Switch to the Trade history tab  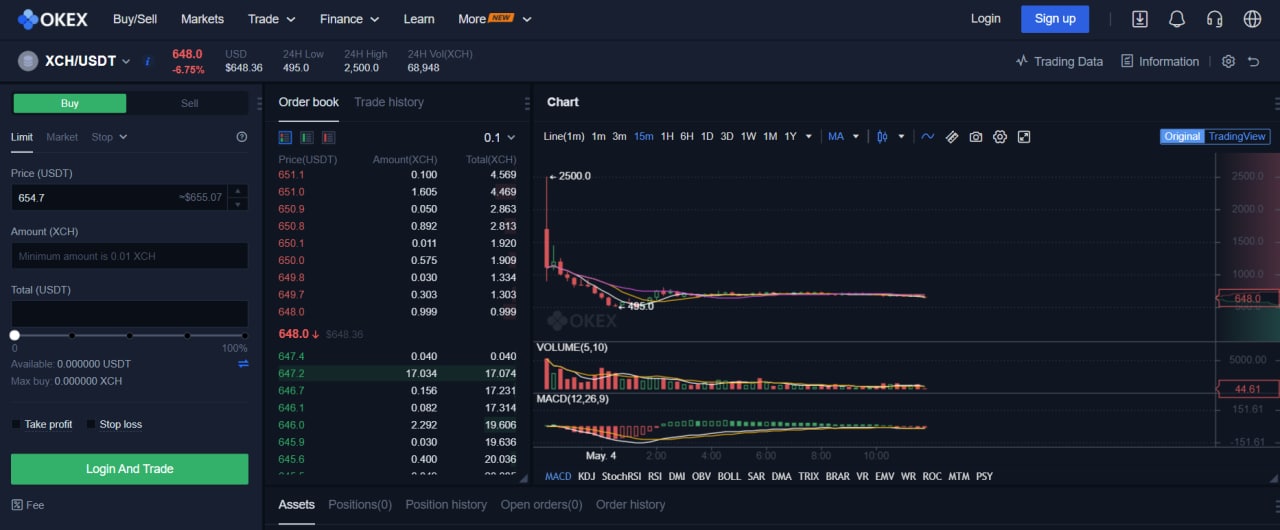coord(389,102)
